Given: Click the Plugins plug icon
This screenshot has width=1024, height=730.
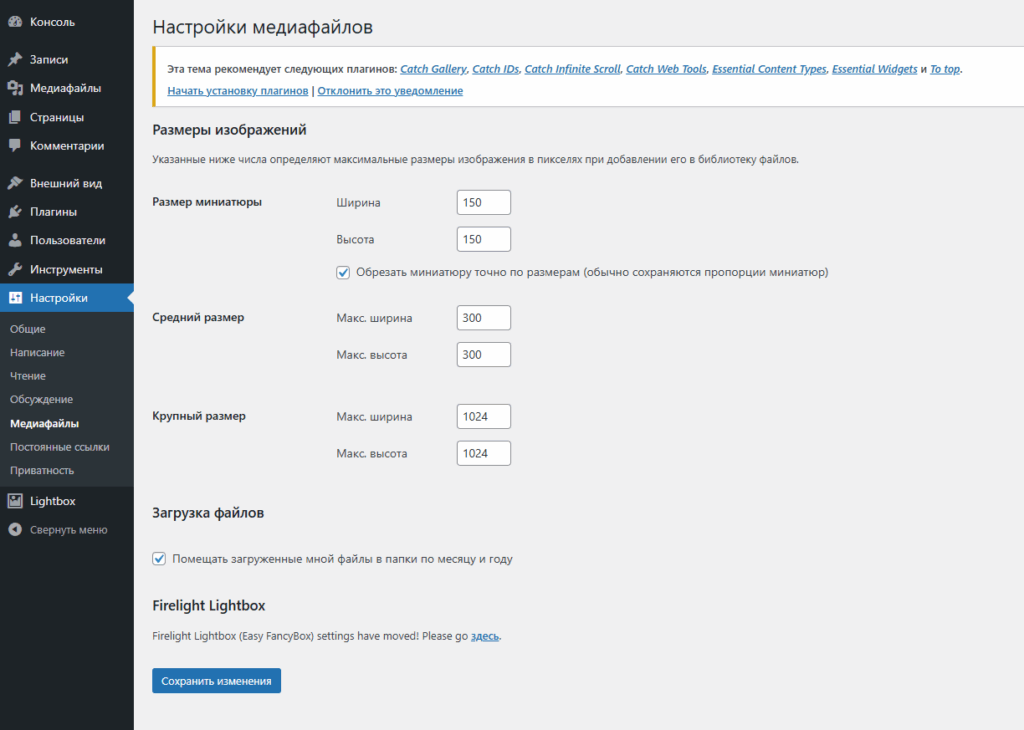Looking at the screenshot, I should (x=15, y=212).
